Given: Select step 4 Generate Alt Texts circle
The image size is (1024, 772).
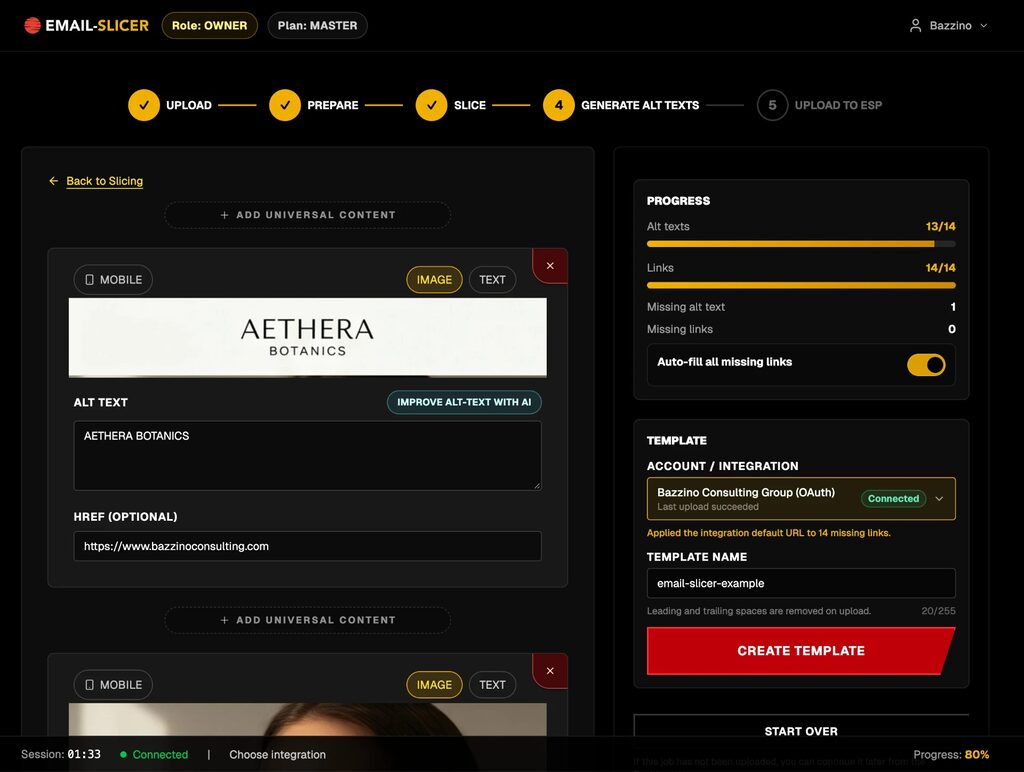Looking at the screenshot, I should pyautogui.click(x=559, y=105).
